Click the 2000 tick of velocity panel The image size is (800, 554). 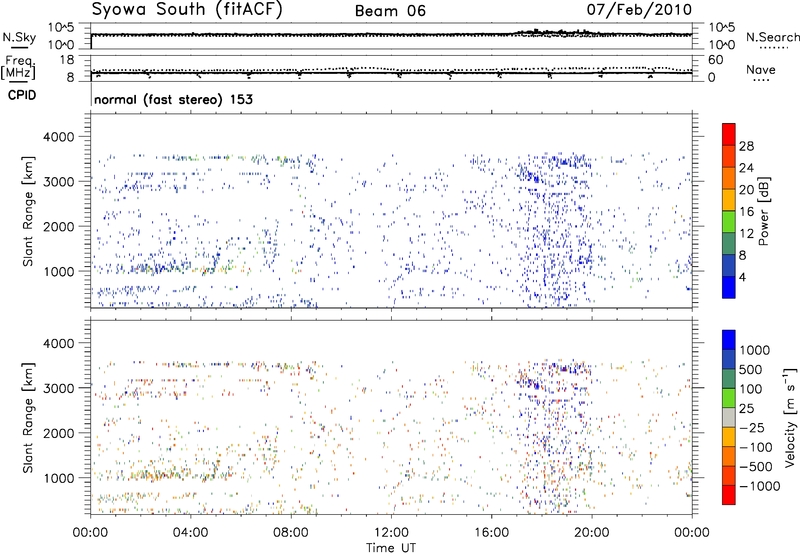point(58,433)
